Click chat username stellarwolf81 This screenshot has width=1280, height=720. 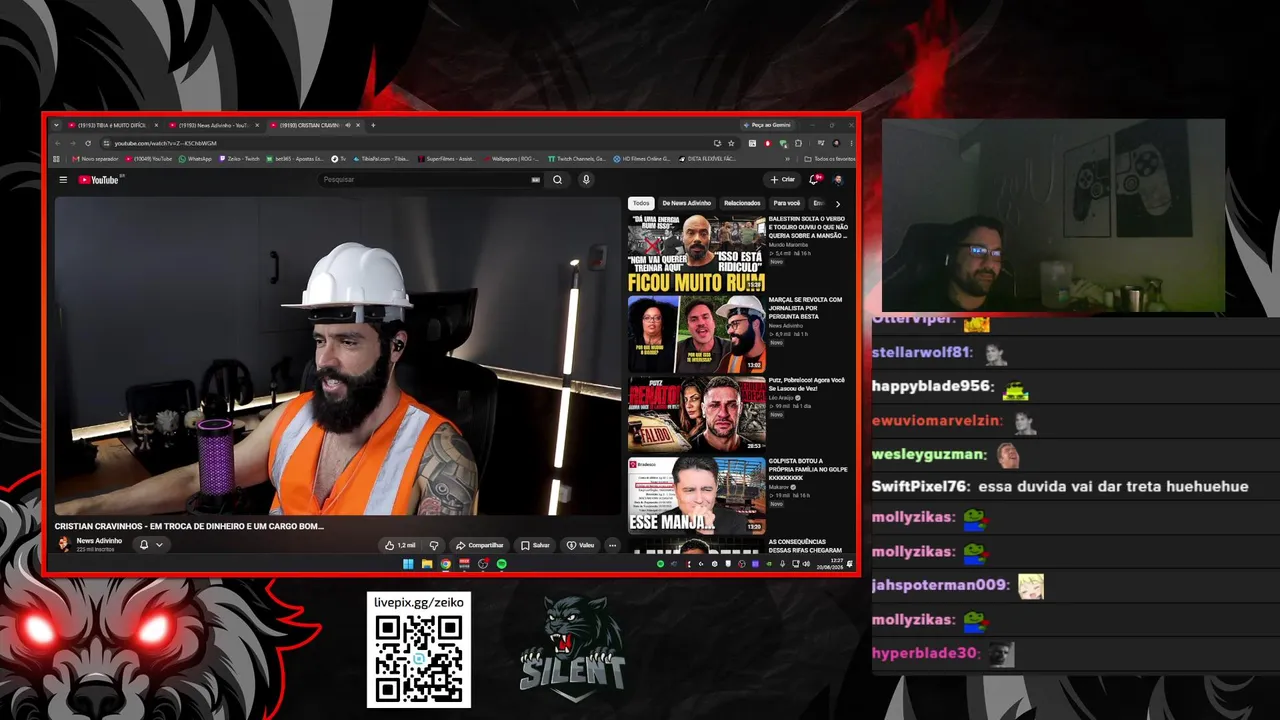pyautogui.click(x=922, y=353)
